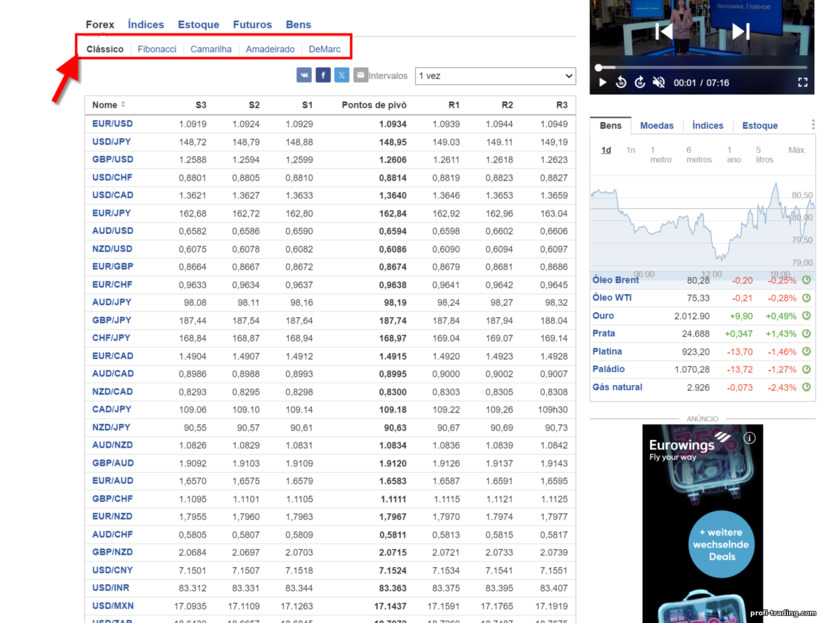Open the Intervalos dropdown showing 1 vez
Screen dimensions: 822x623
[495, 76]
